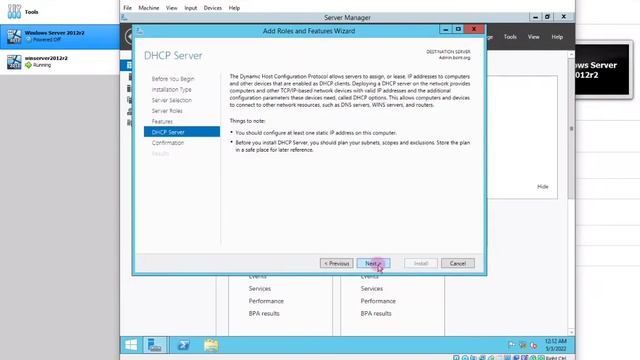Open the Server Roles step
640x360 pixels.
point(167,111)
